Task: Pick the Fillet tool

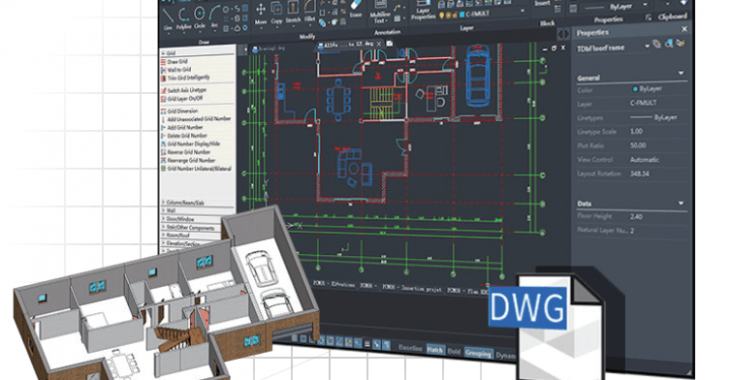Action: tap(310, 12)
